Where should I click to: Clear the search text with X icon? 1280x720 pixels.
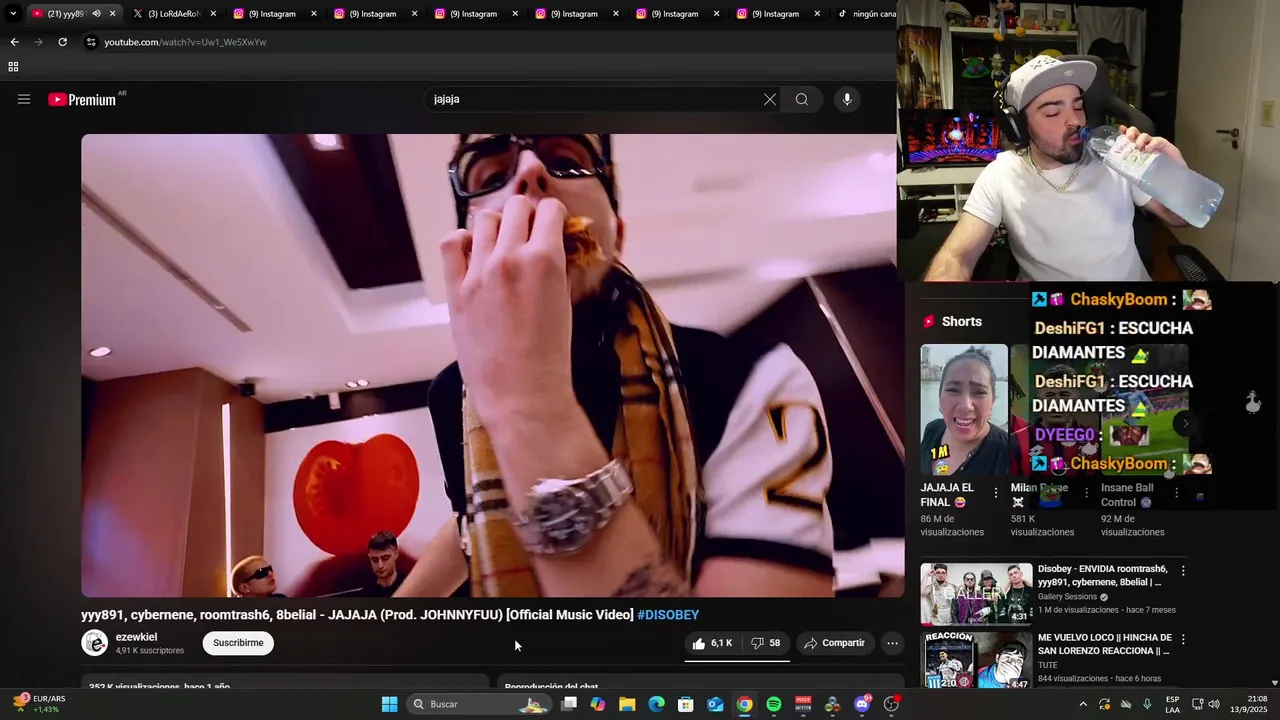pos(770,99)
